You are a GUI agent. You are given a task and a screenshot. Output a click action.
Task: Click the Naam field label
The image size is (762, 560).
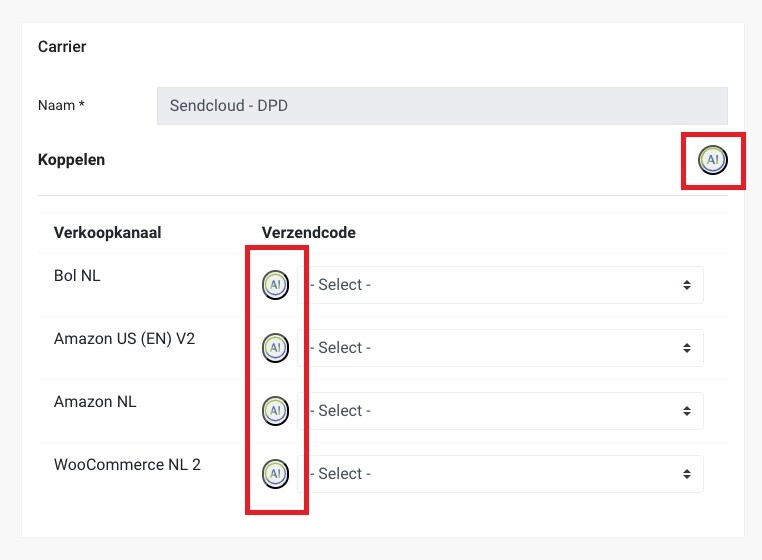56,105
